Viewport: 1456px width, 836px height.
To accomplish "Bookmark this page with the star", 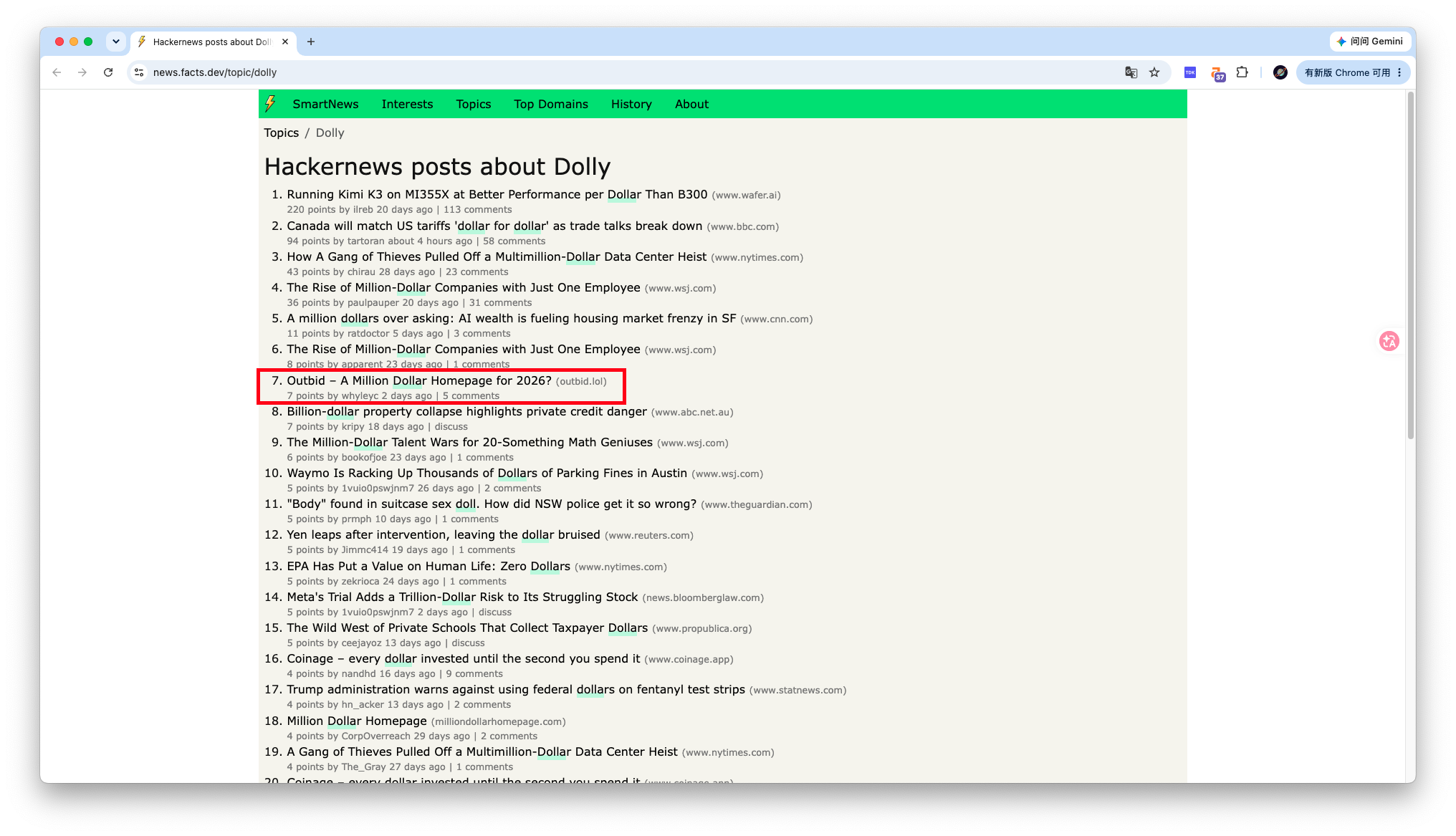I will (x=1154, y=72).
